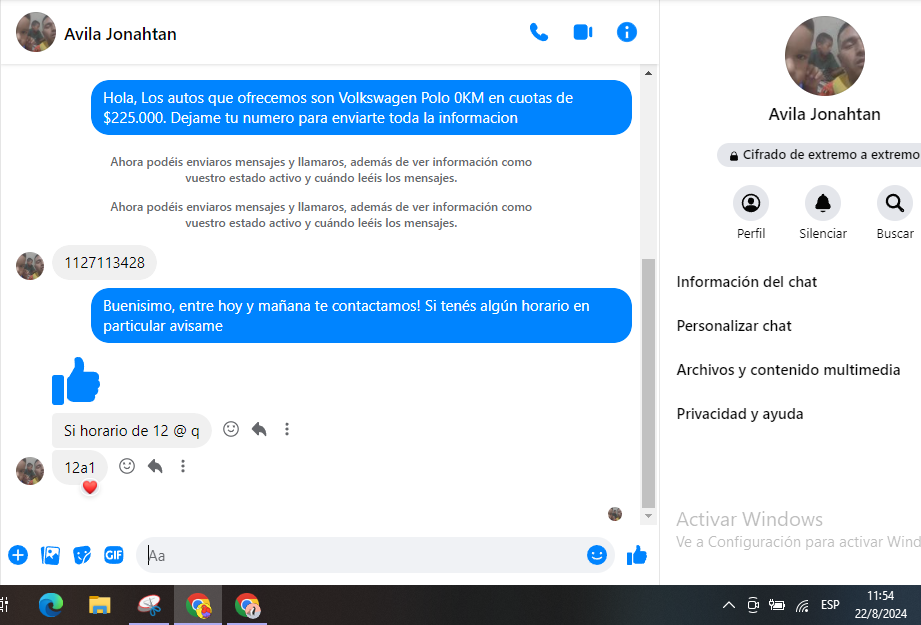The width and height of the screenshot is (921, 625).
Task: Open the battery status tray icon
Action: [x=777, y=604]
